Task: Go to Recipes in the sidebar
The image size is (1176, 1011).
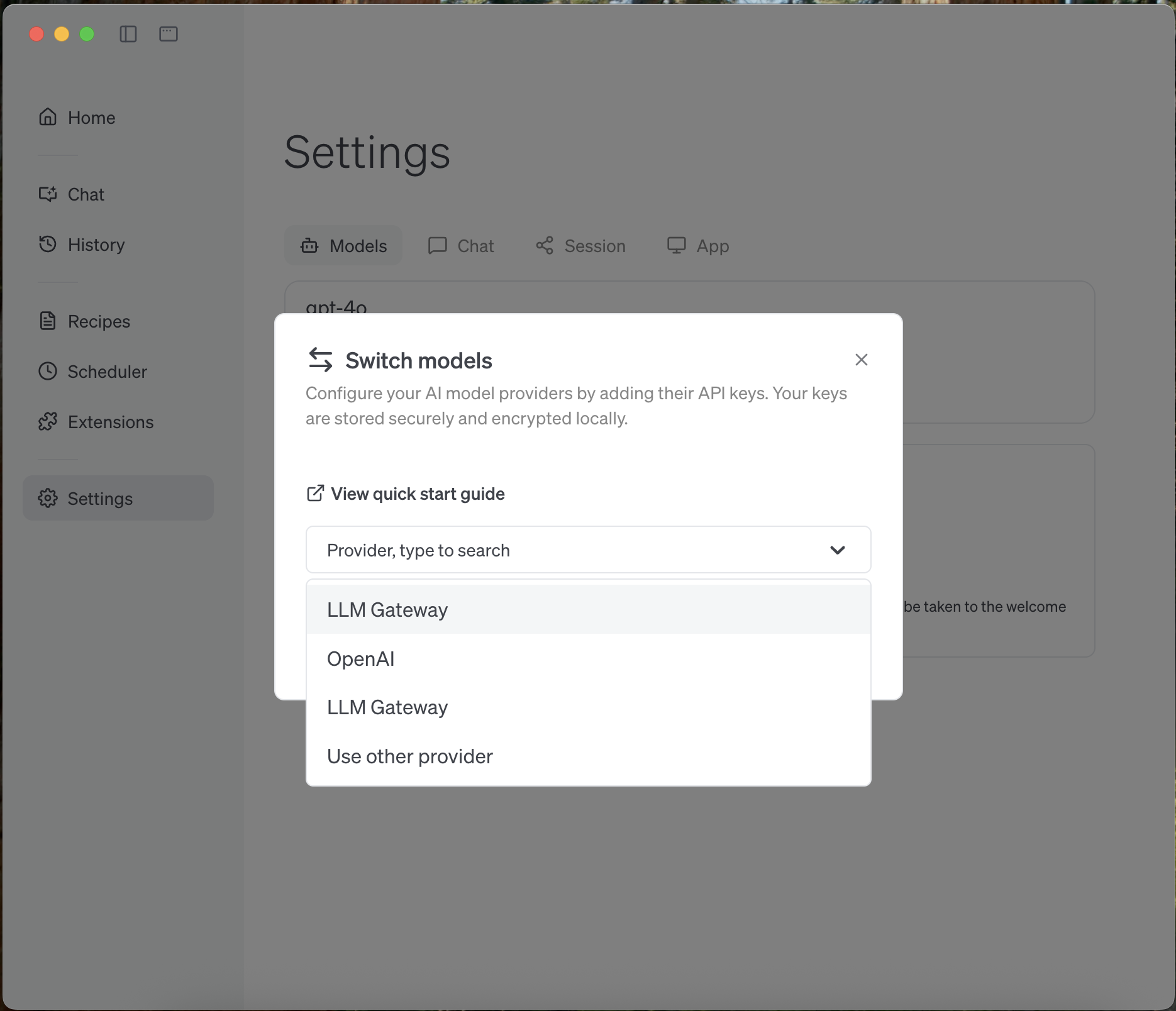Action: coord(118,321)
